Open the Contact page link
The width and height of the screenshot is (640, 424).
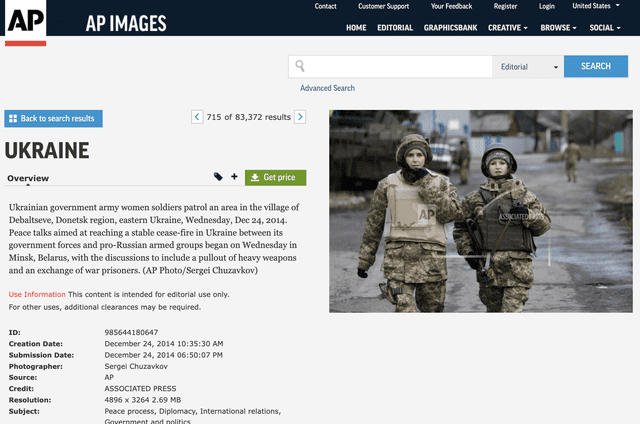325,6
